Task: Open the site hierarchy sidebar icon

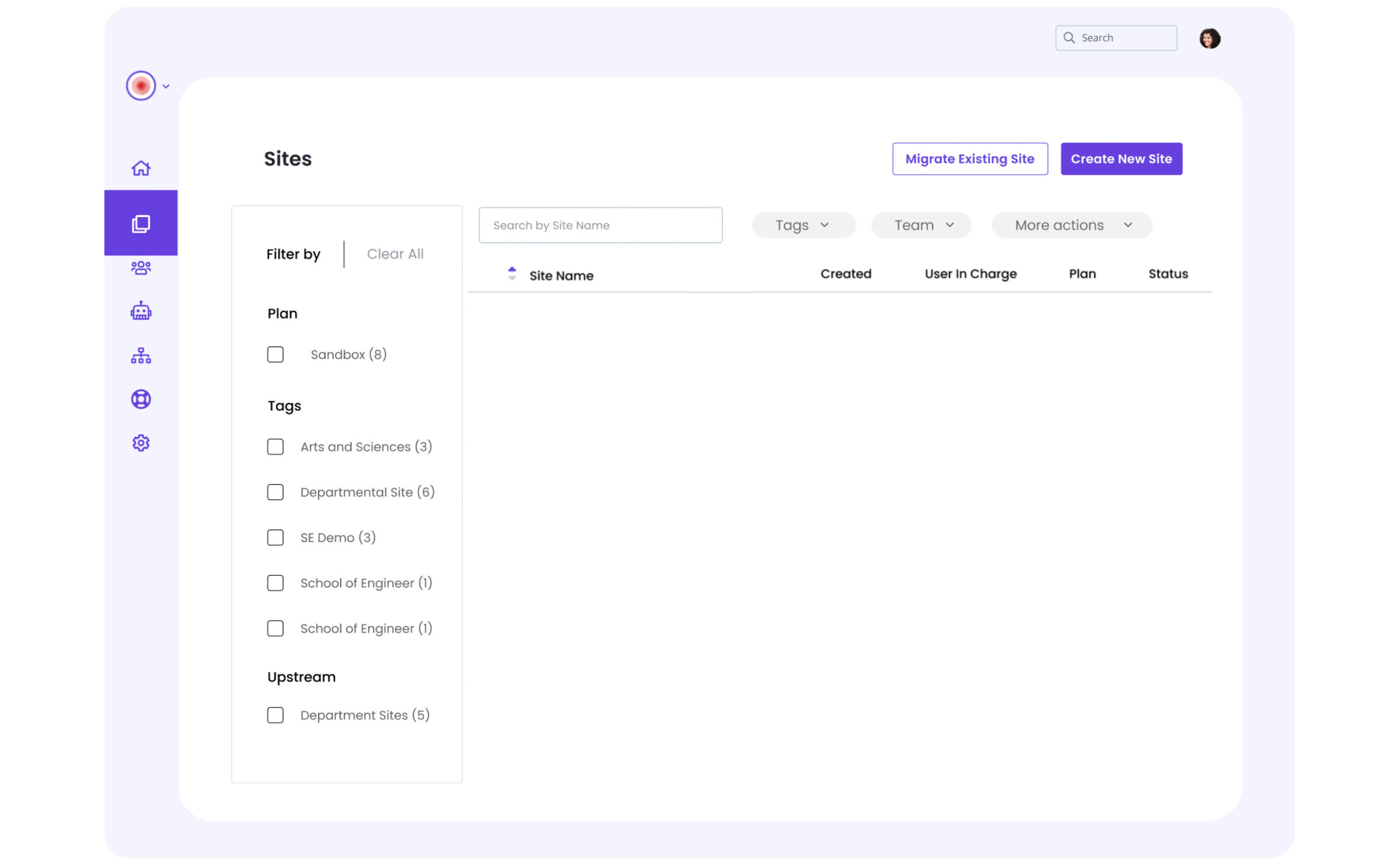Action: [141, 355]
